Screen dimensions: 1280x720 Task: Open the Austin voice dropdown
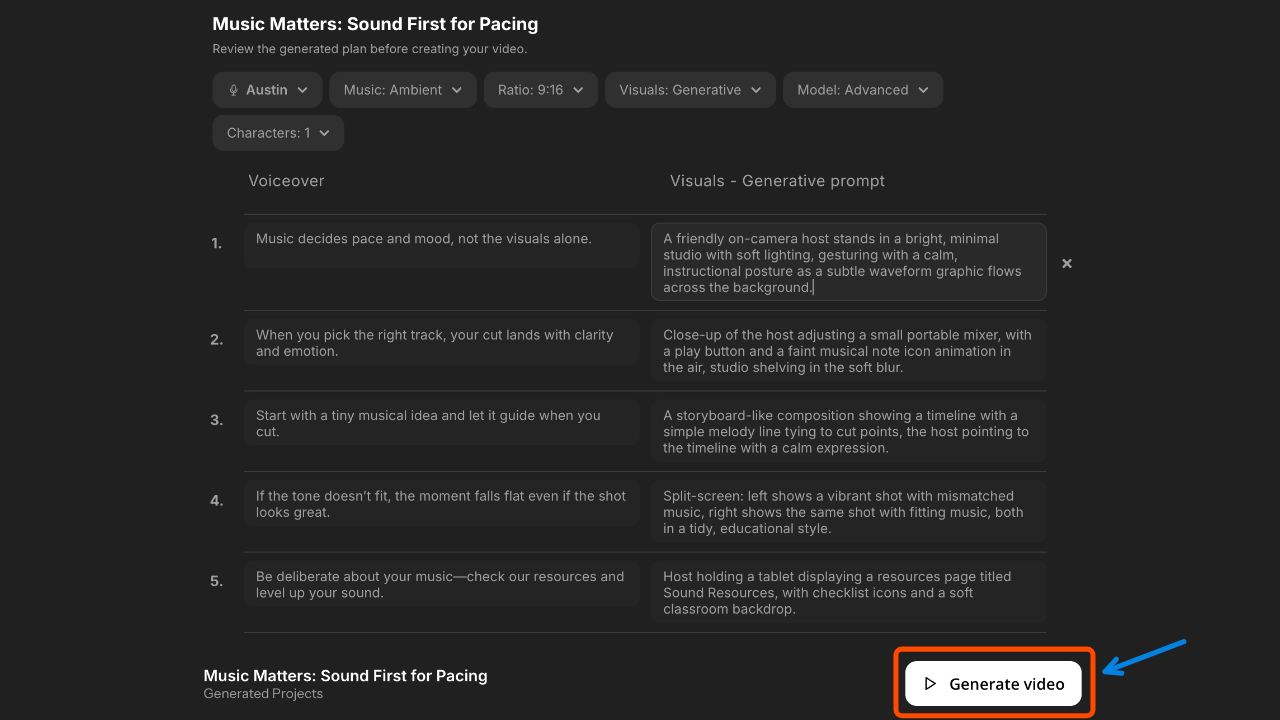click(267, 90)
